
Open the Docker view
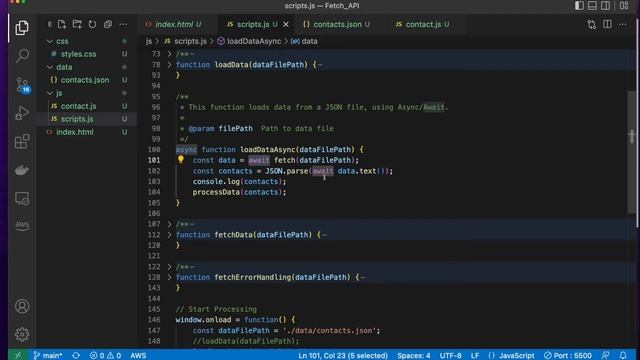[22, 170]
